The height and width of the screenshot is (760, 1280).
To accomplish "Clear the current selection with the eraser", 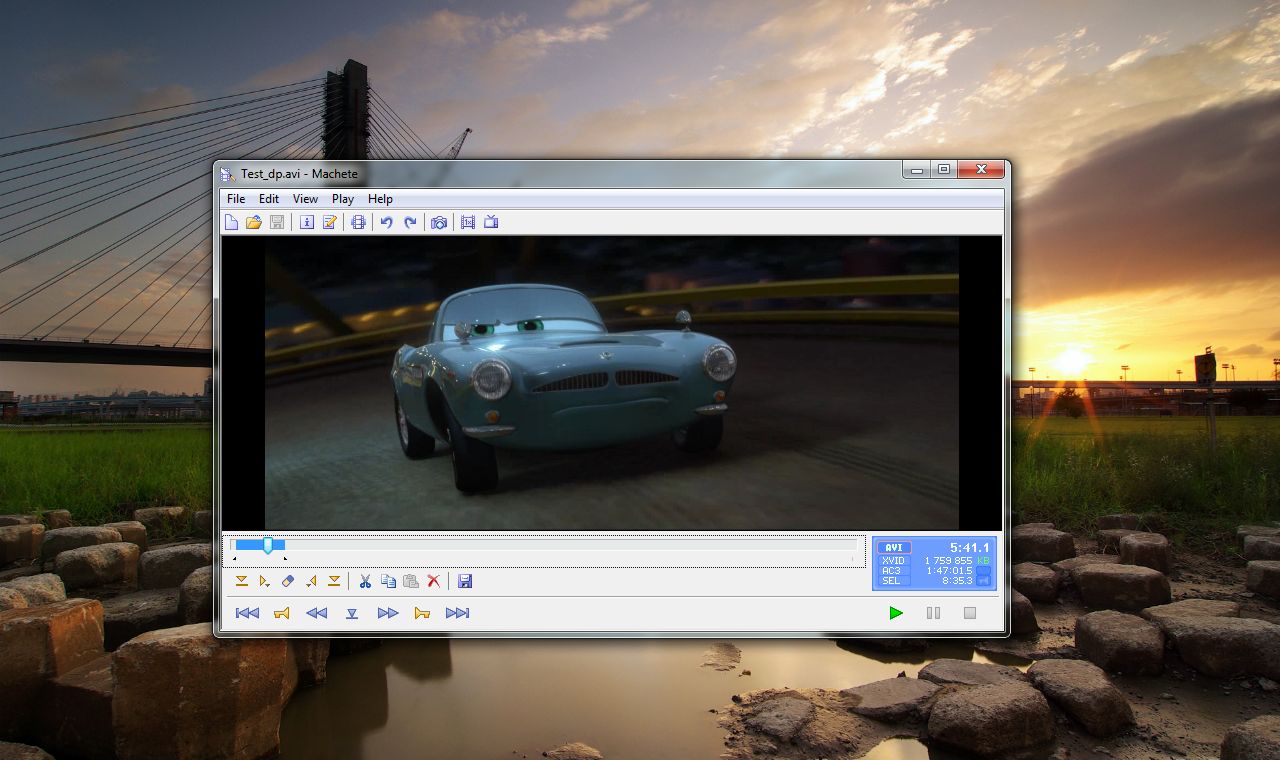I will click(x=287, y=581).
